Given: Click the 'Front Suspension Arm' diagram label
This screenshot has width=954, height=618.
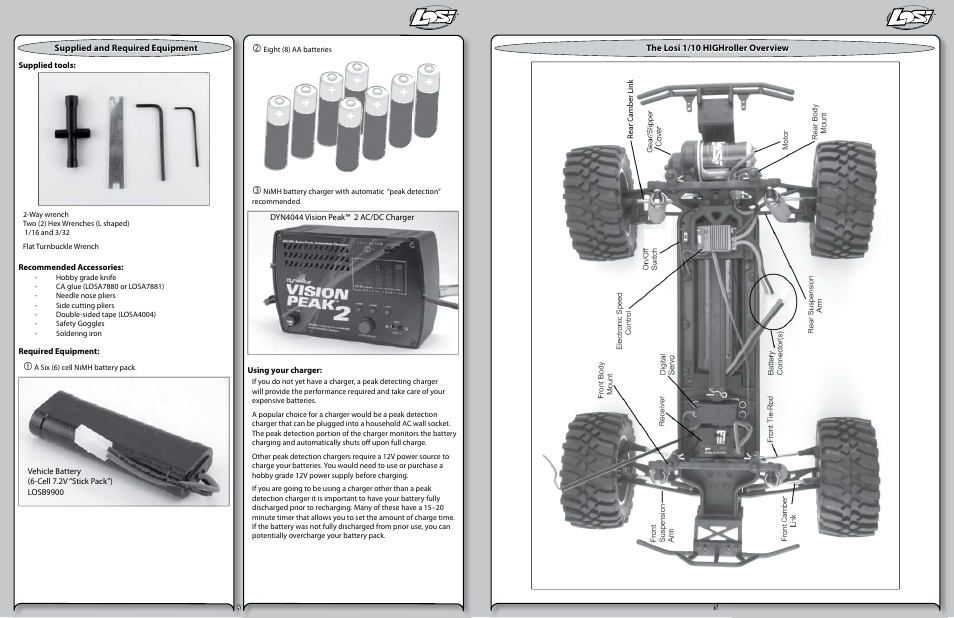Looking at the screenshot, I should (662, 524).
